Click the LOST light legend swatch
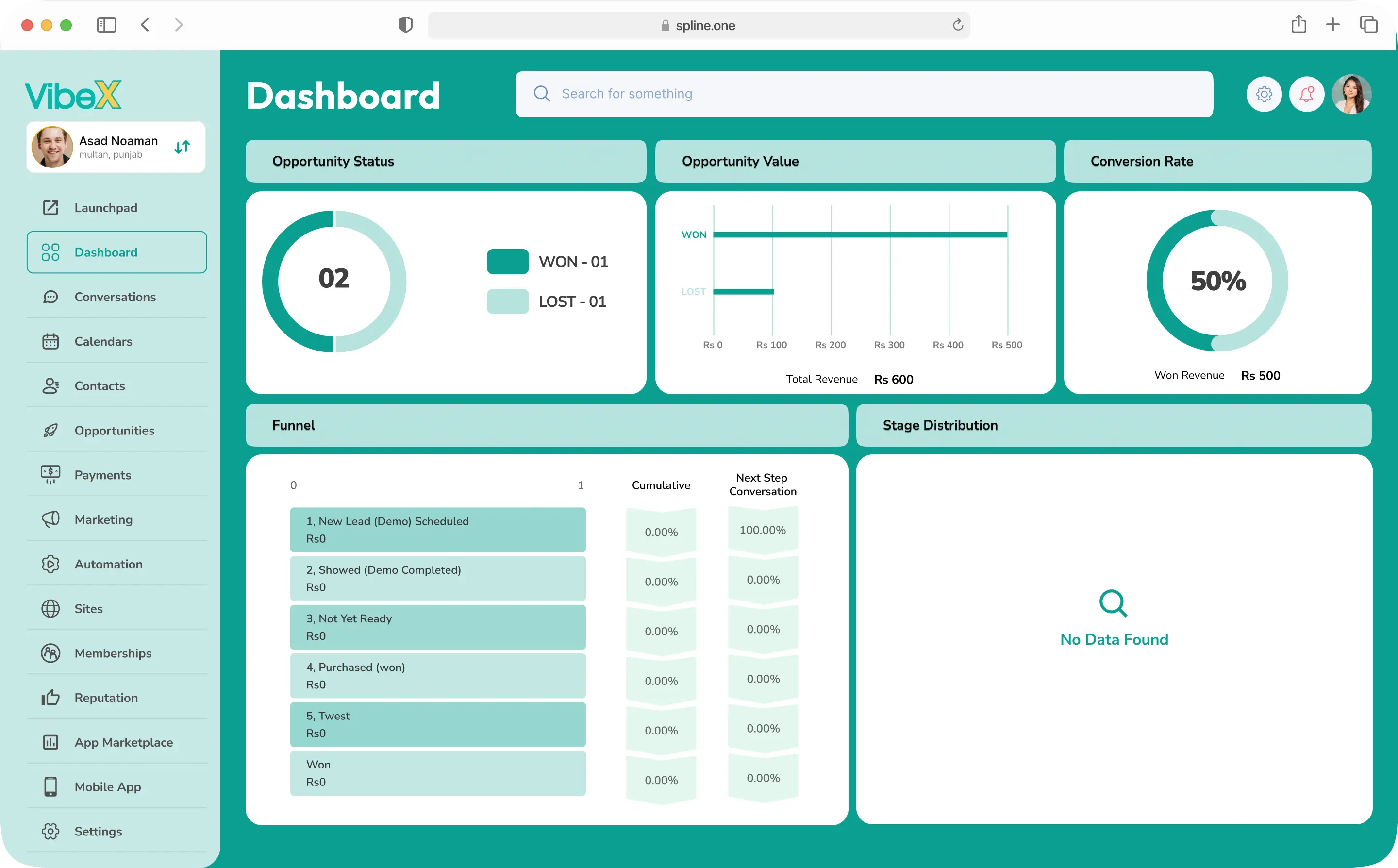1398x868 pixels. pyautogui.click(x=507, y=301)
